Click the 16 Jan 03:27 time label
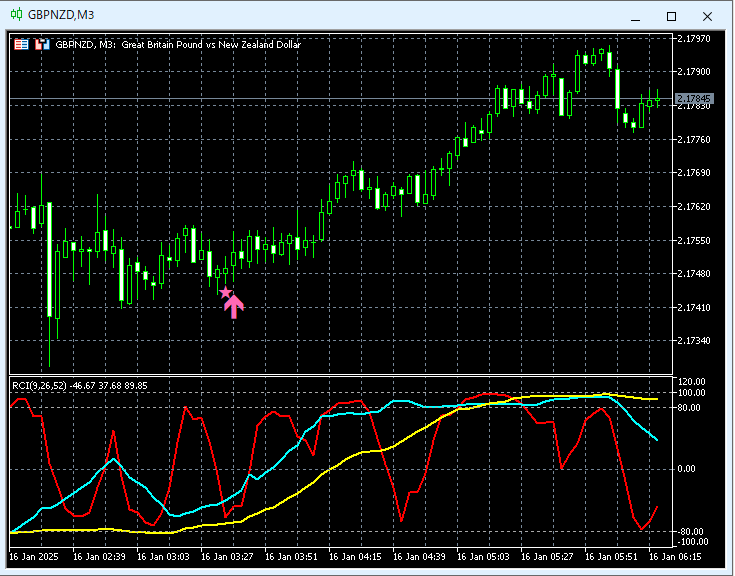Screen dimensions: 735x576 coord(227,557)
